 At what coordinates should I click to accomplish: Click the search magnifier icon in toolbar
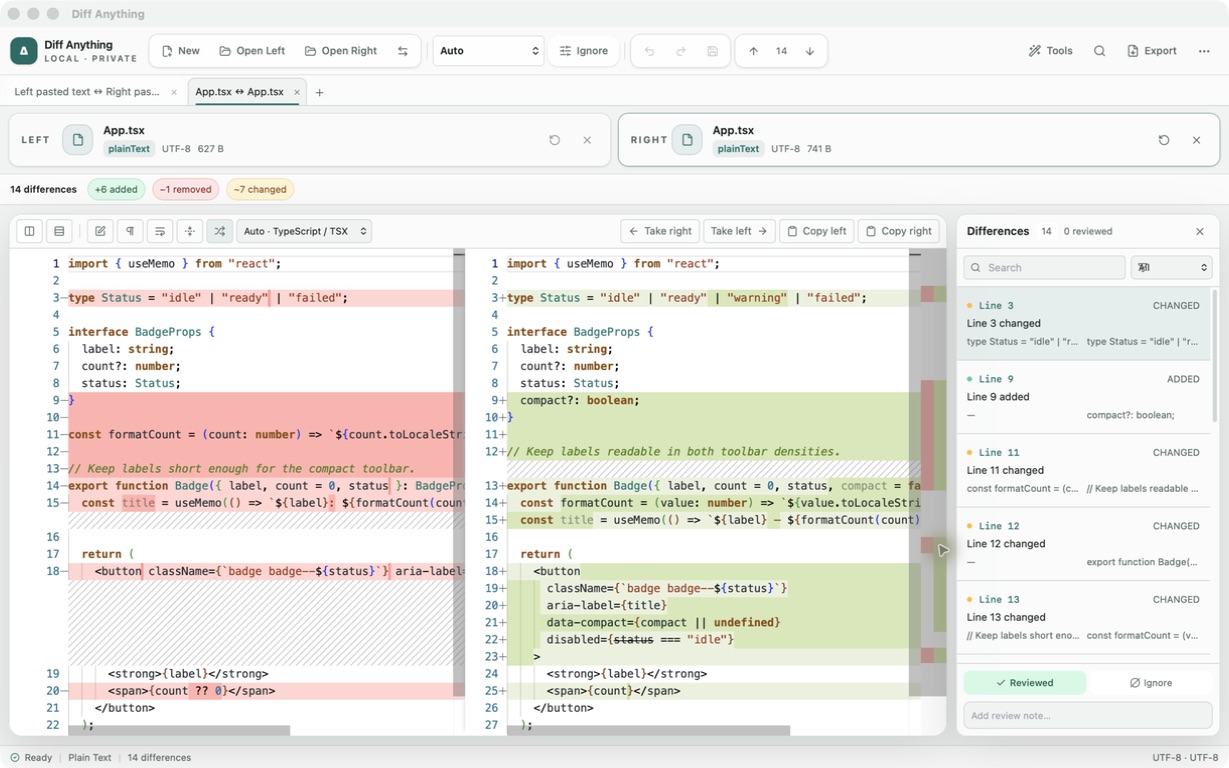pos(1100,51)
